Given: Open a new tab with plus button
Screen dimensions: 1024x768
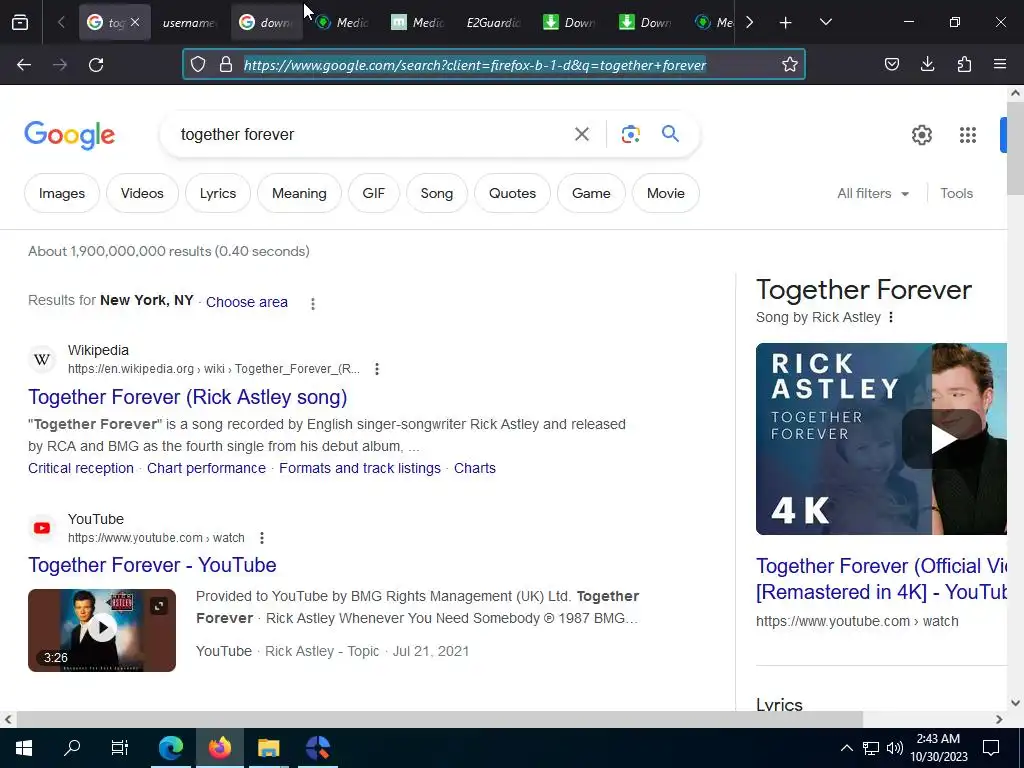Looking at the screenshot, I should 786,23.
